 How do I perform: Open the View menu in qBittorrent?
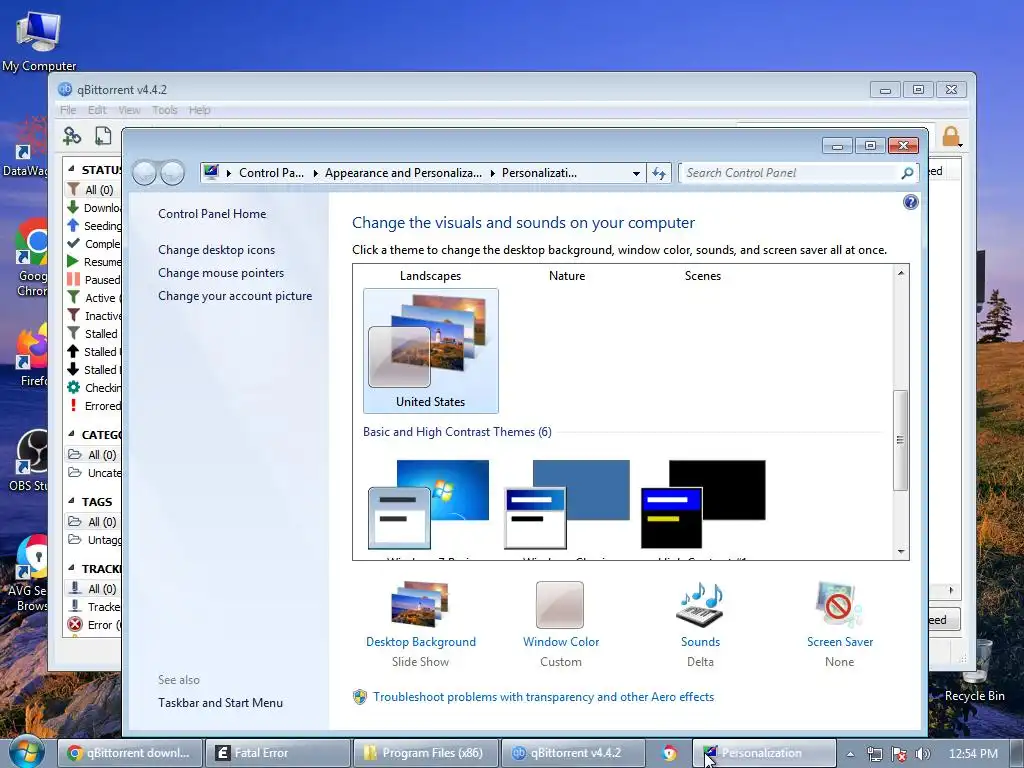[x=129, y=110]
